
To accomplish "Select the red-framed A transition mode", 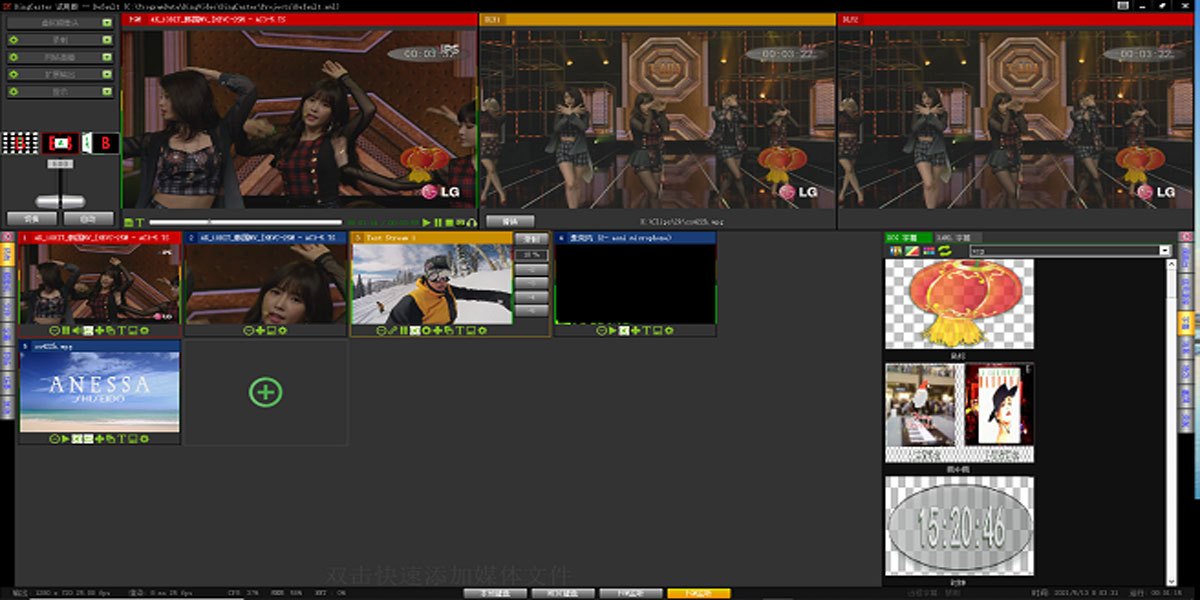I will [x=60, y=143].
